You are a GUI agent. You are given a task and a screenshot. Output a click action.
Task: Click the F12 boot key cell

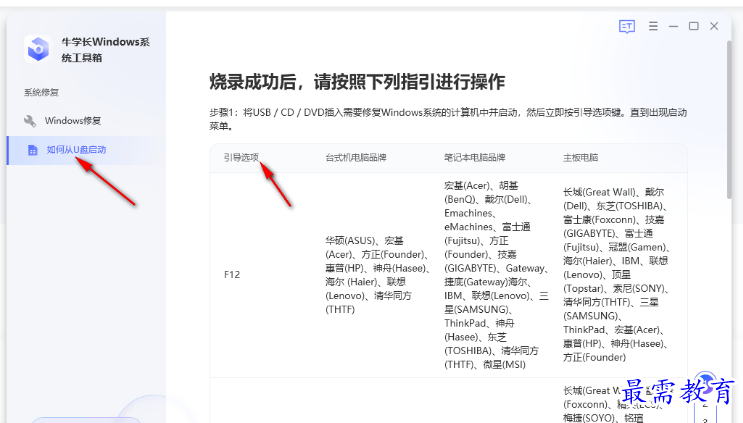tap(232, 275)
